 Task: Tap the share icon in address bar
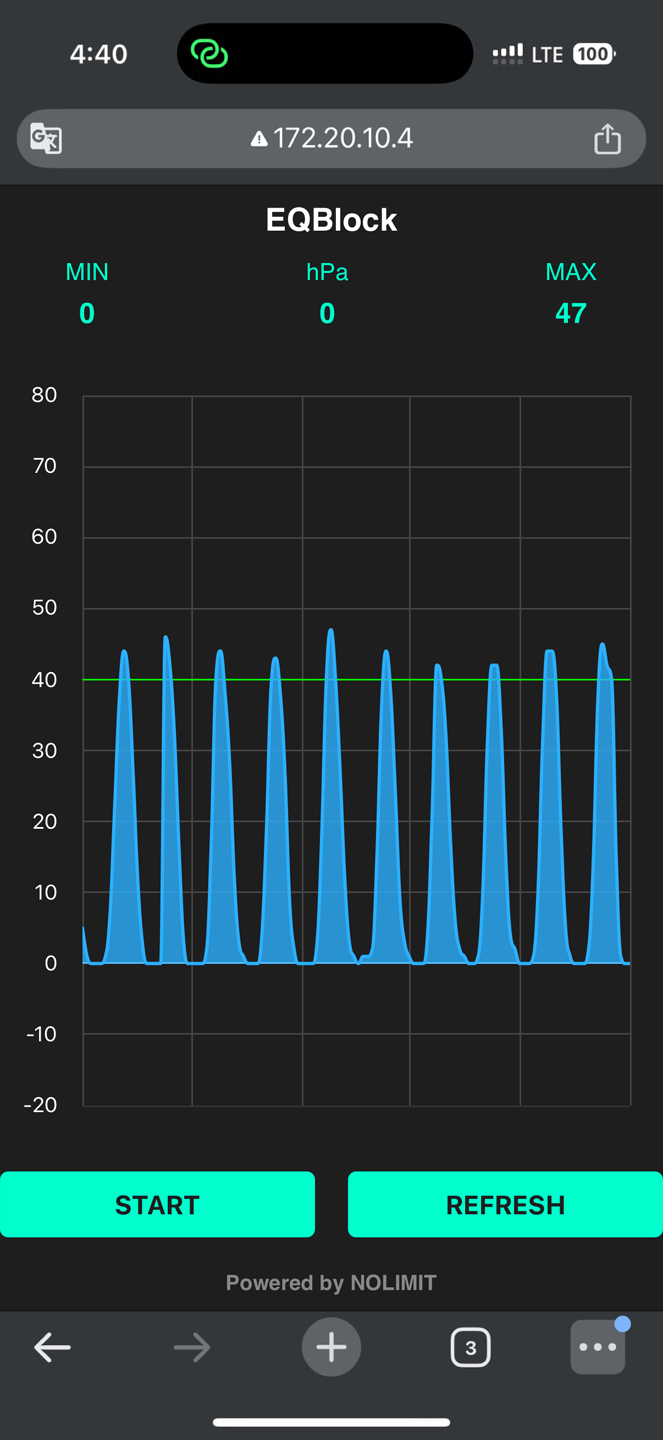[607, 138]
